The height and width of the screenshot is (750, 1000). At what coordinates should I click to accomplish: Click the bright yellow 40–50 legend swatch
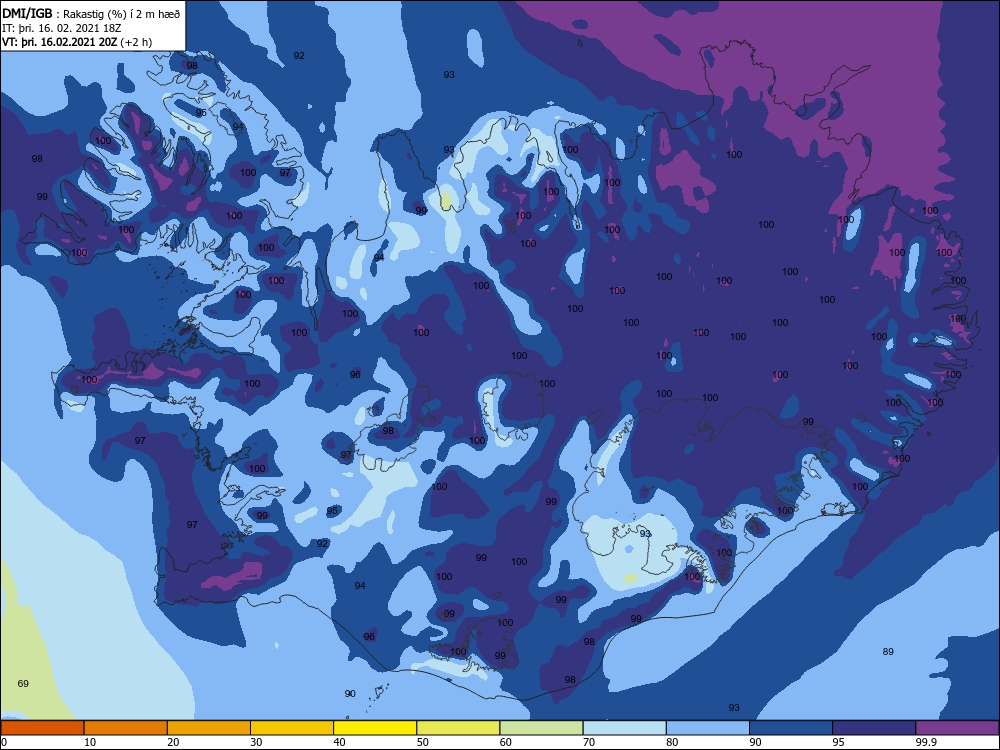click(x=375, y=728)
